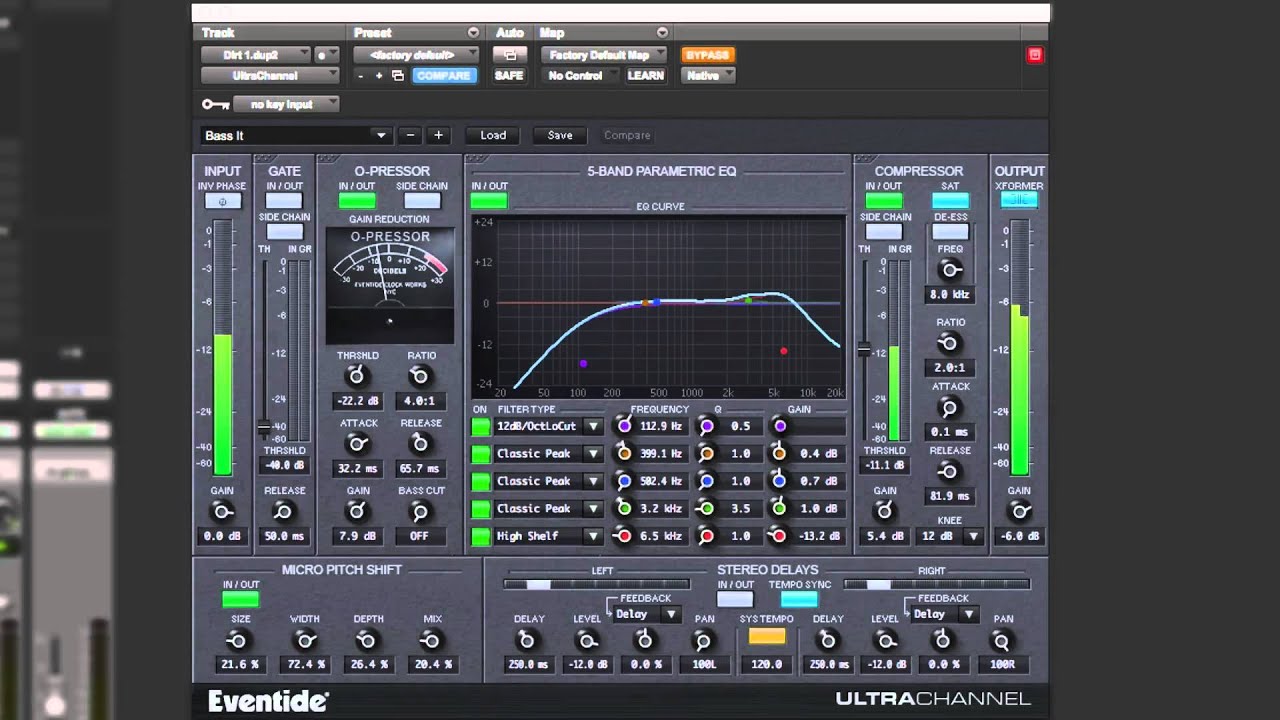Open the no key input dropdown
Image resolution: width=1280 pixels, height=720 pixels.
pos(286,104)
